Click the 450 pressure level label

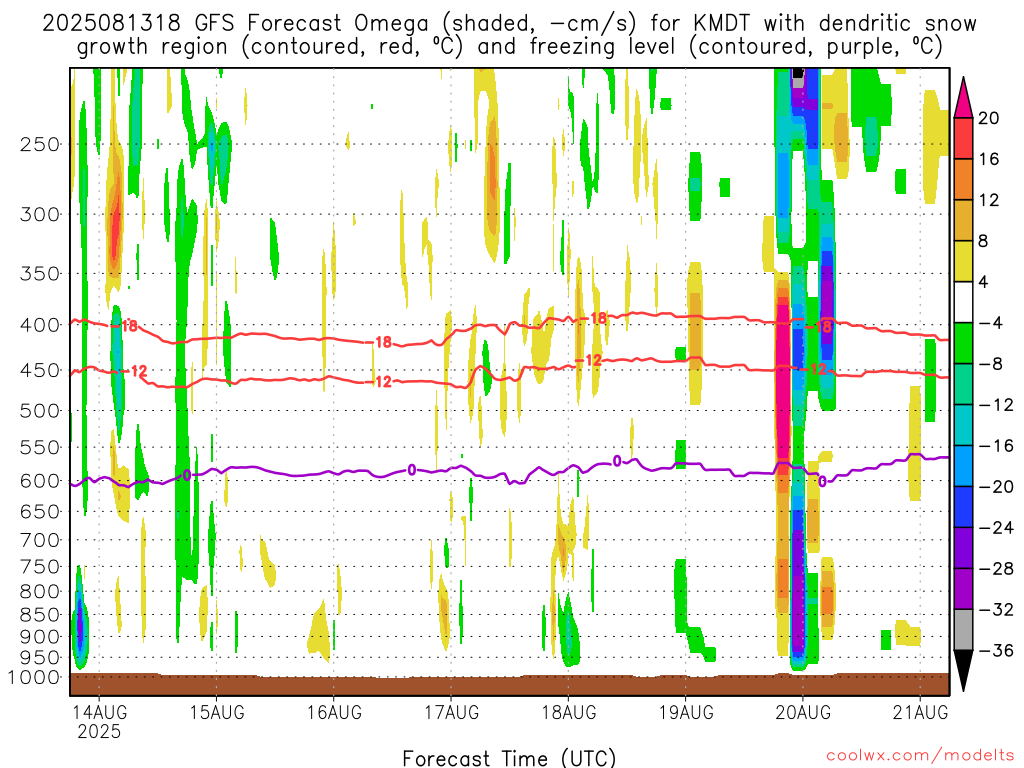[40, 370]
